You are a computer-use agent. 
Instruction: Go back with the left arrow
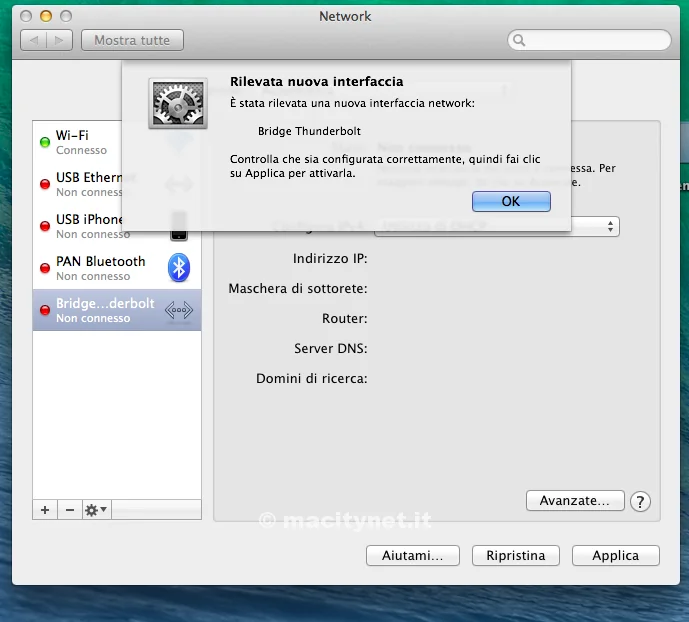(x=33, y=40)
